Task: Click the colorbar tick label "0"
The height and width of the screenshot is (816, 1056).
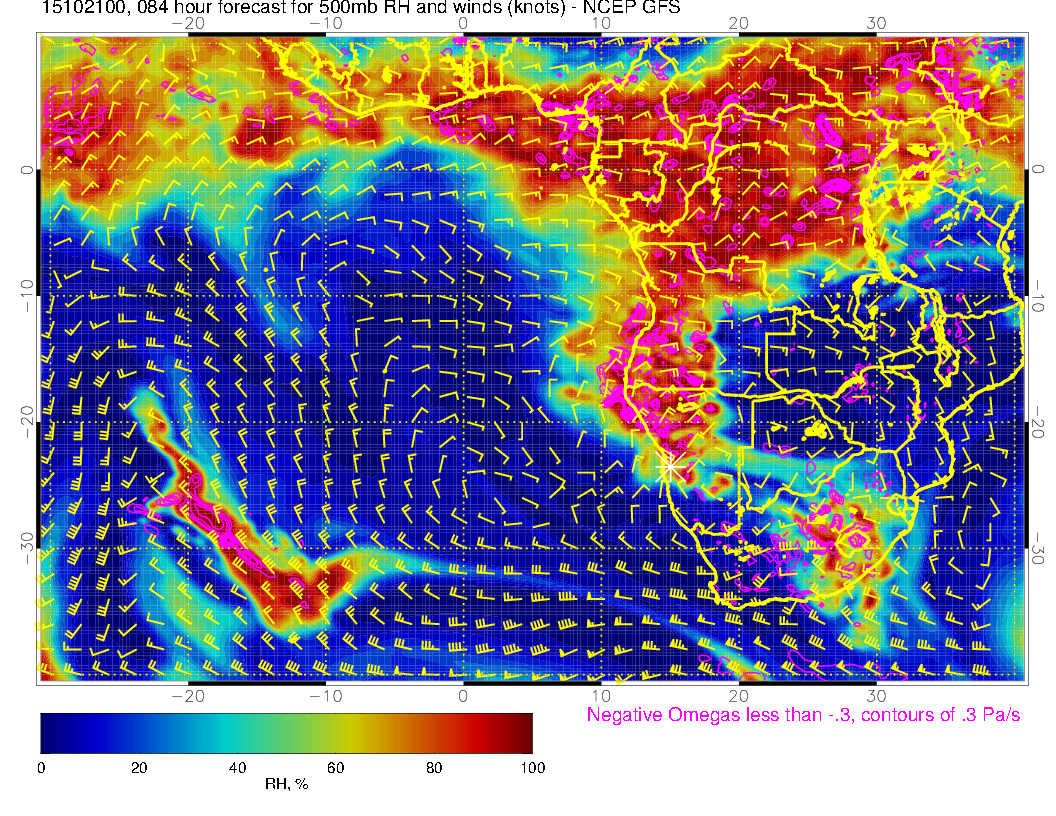Action: 41,768
